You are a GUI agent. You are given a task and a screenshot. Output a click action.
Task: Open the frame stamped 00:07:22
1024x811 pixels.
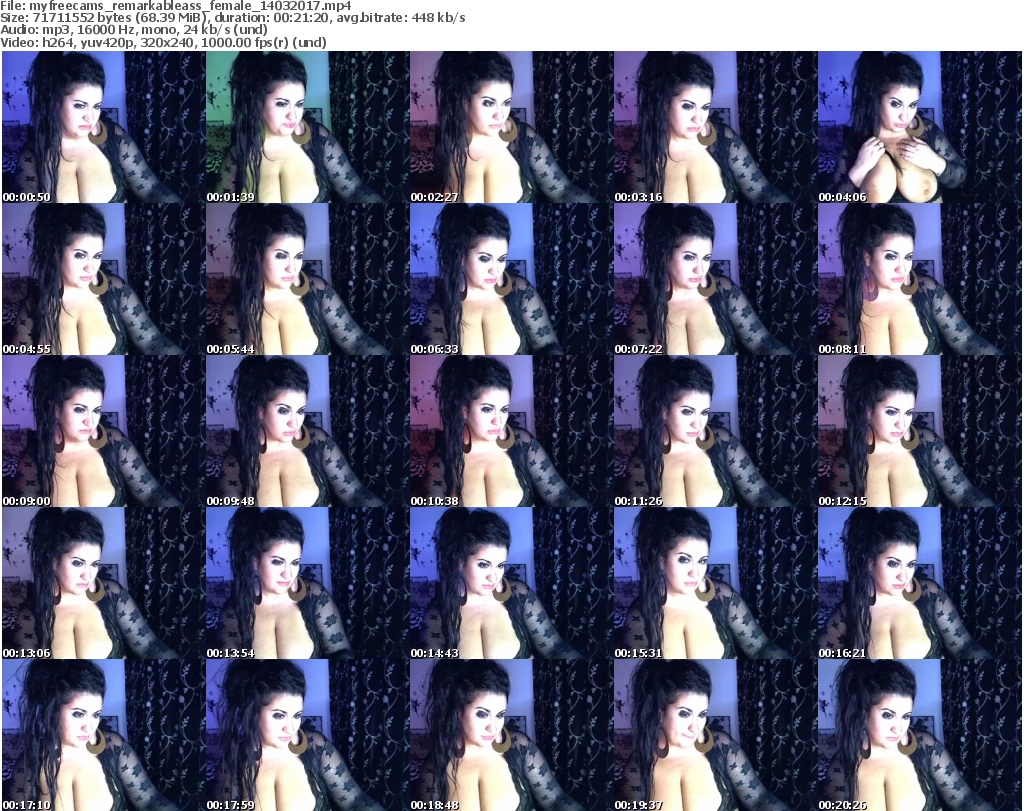pos(715,279)
